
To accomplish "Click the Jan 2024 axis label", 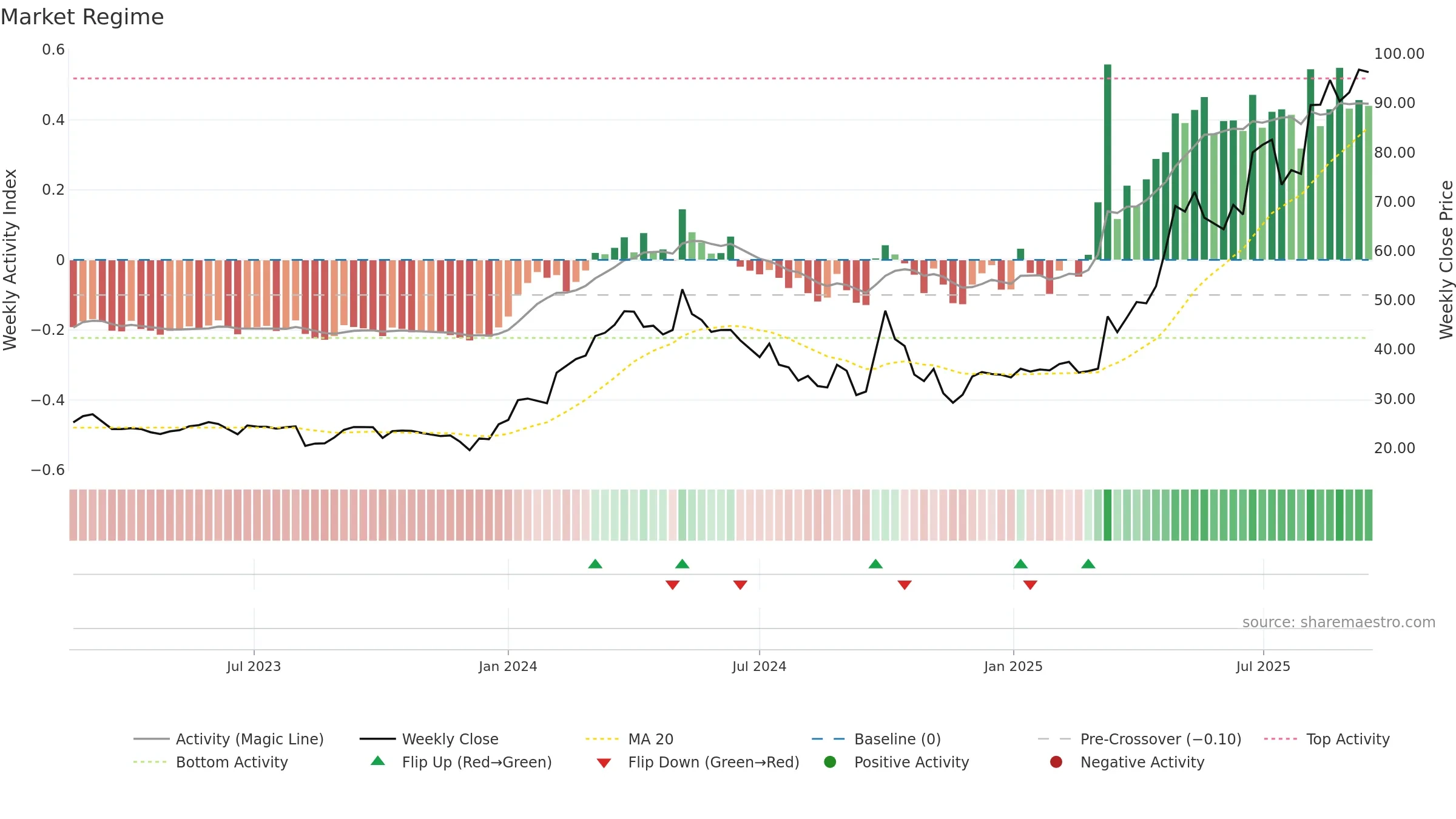I will (x=508, y=667).
